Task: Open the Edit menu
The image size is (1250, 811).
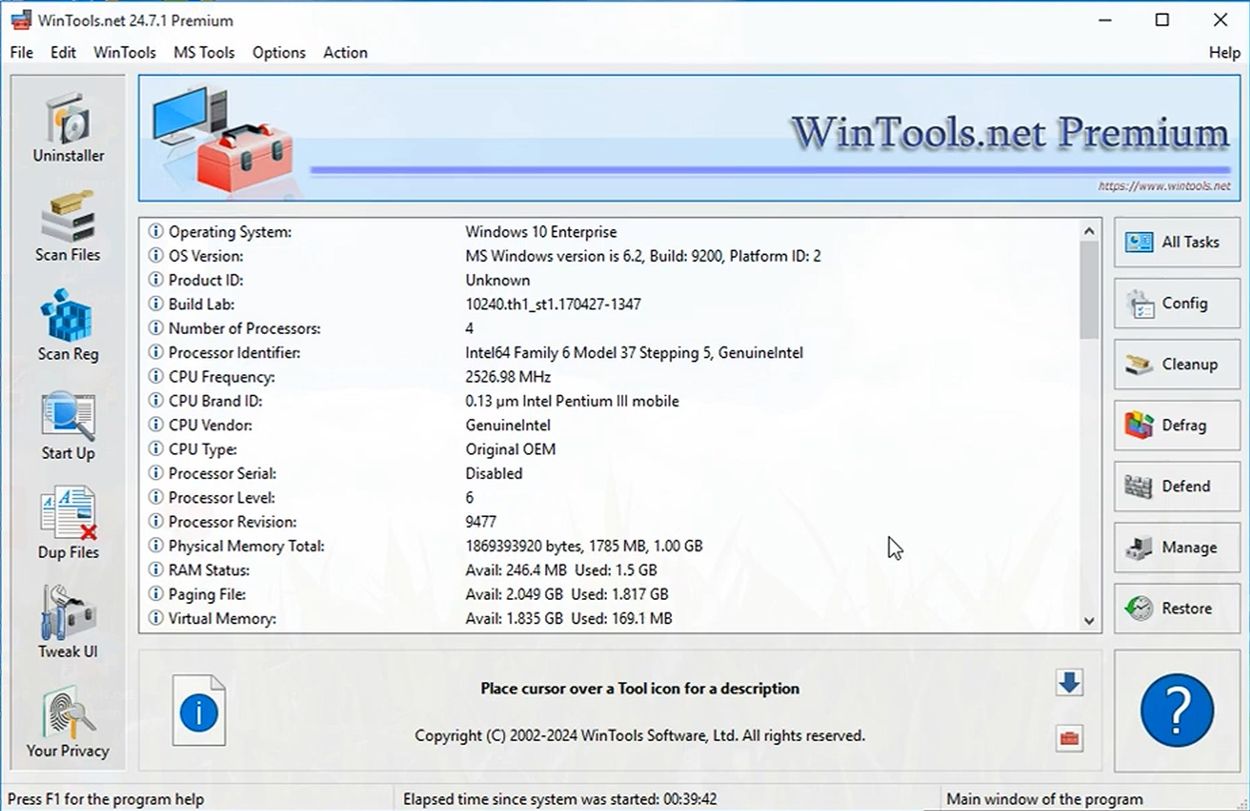Action: [x=63, y=52]
